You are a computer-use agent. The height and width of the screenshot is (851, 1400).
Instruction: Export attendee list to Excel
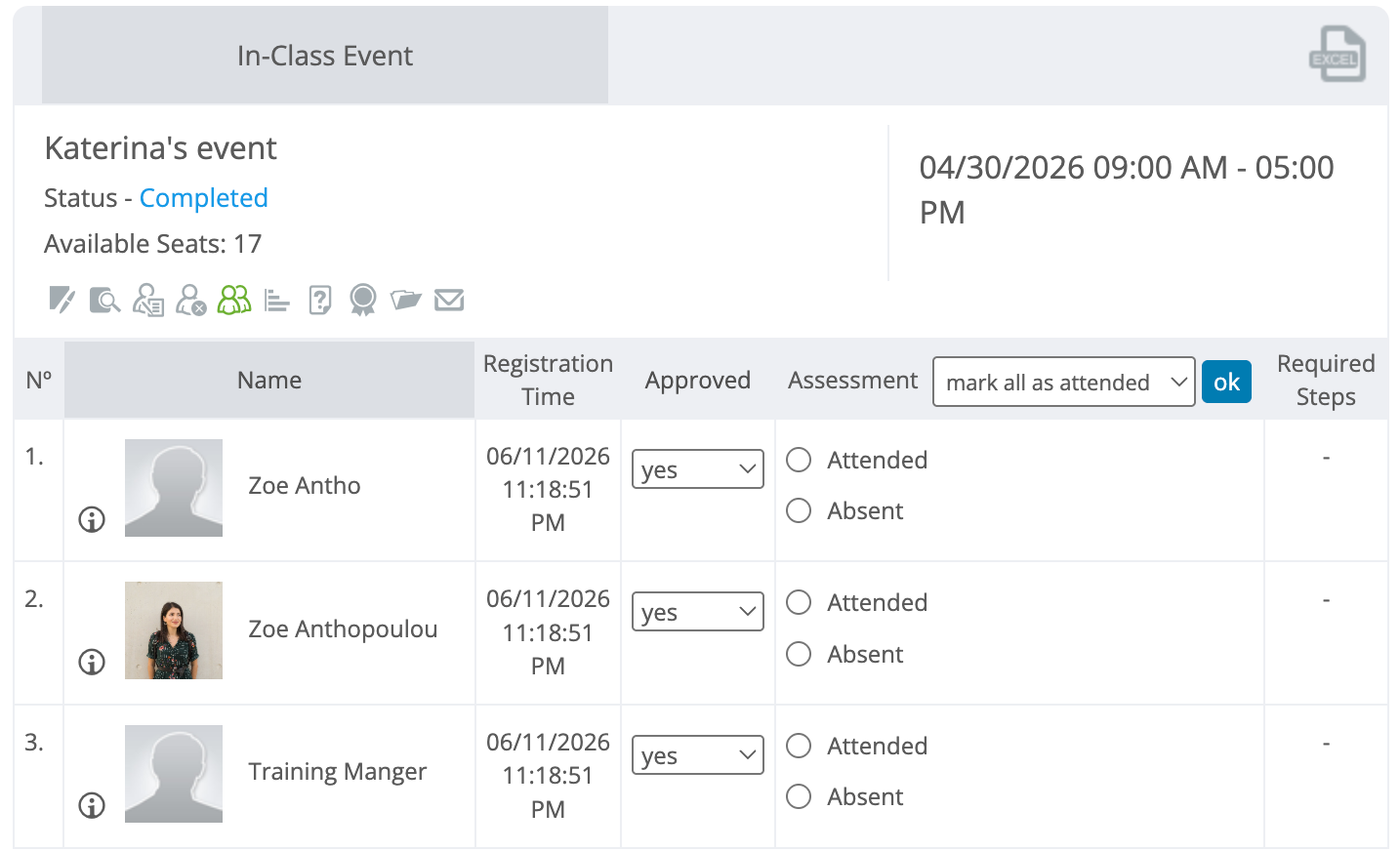coord(1337,54)
